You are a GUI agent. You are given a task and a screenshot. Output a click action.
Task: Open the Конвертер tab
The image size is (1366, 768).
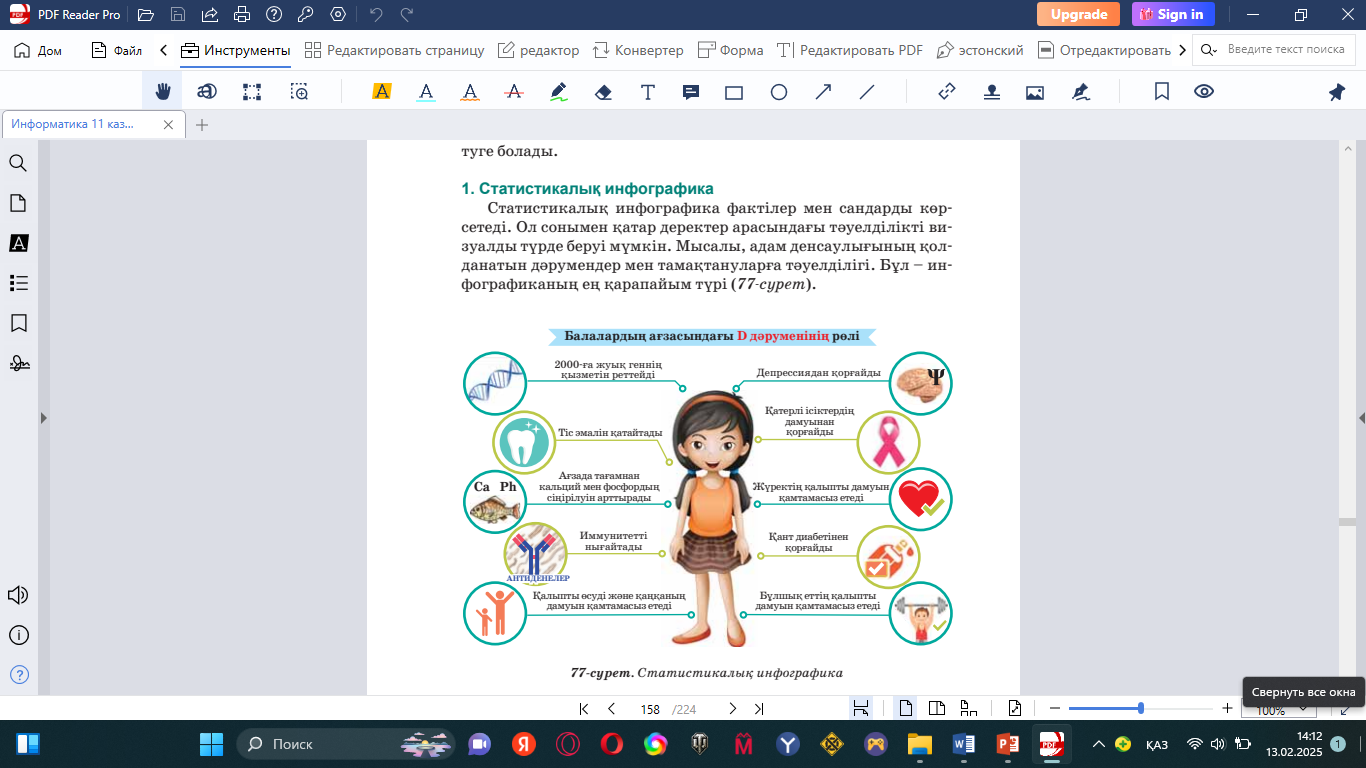(638, 50)
